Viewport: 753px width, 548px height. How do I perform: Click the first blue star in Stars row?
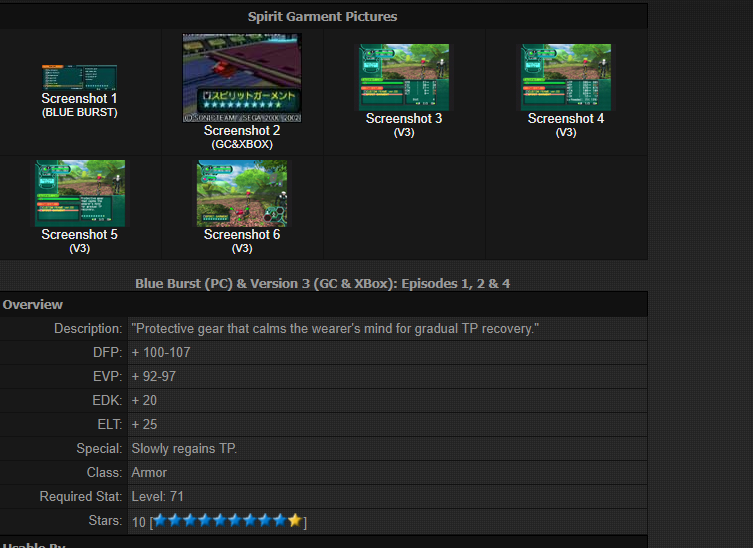click(x=160, y=520)
